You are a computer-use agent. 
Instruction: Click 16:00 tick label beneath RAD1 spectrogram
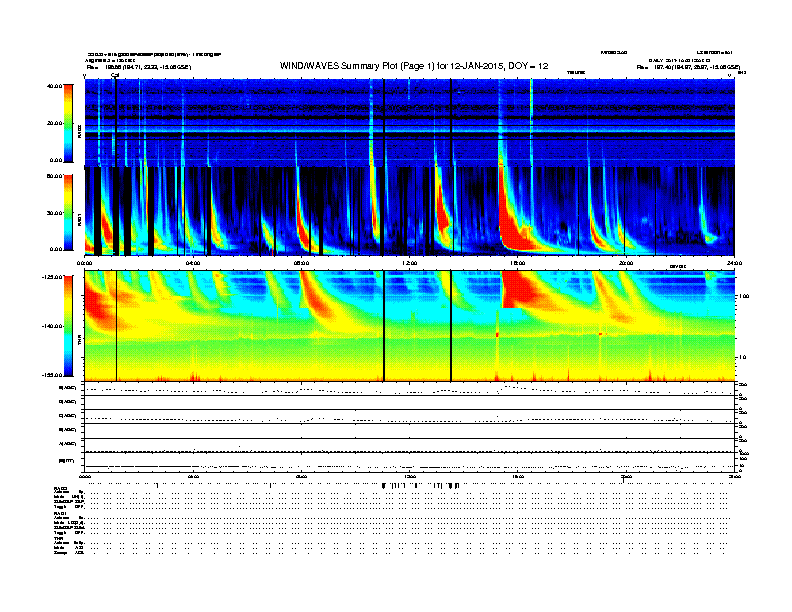click(518, 263)
